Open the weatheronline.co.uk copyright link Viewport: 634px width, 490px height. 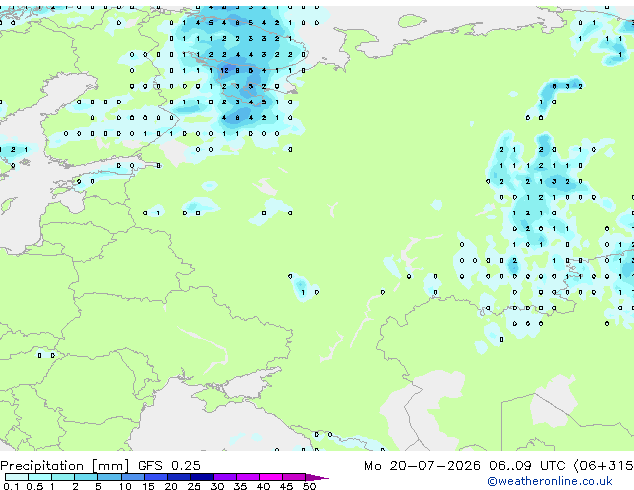click(550, 481)
